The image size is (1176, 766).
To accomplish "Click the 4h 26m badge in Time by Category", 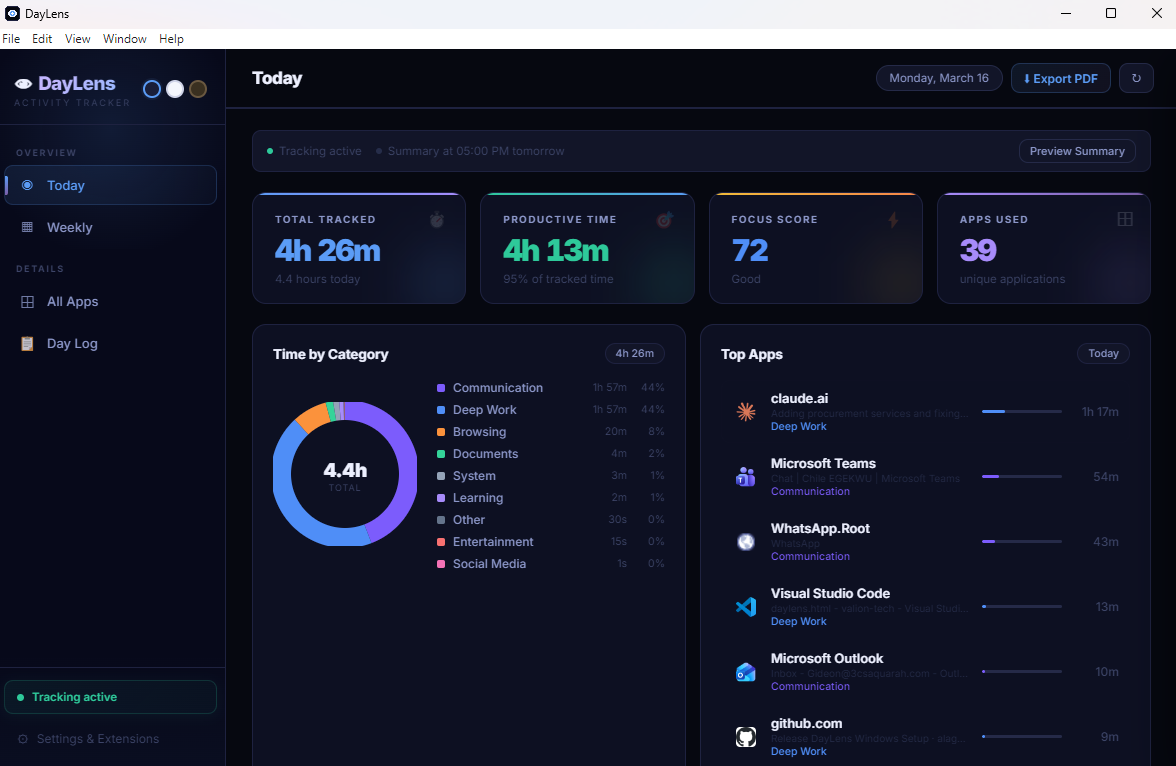I will coord(634,353).
